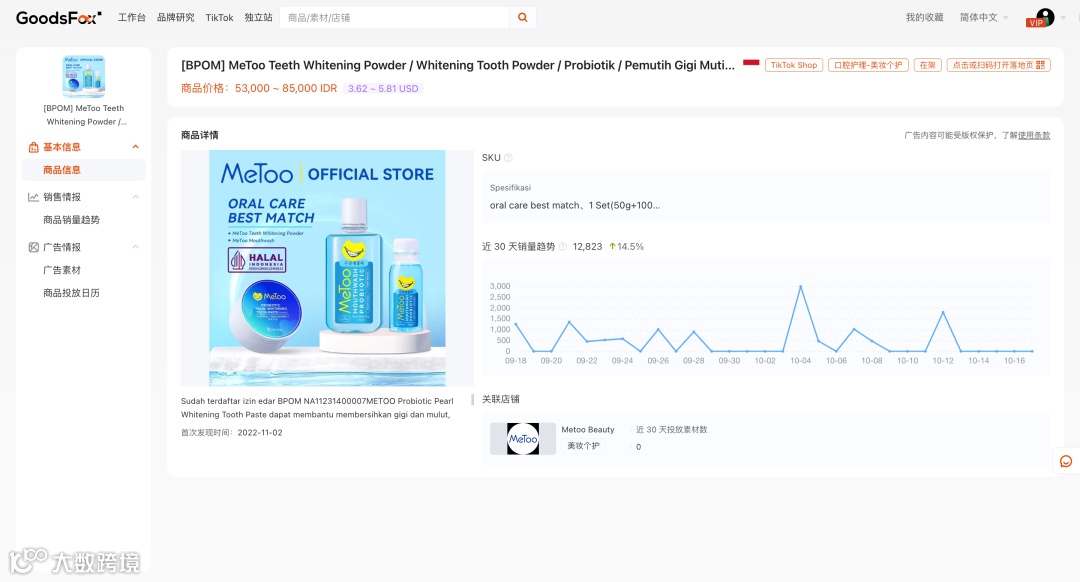Collapse the 销售情报 section

pos(136,197)
